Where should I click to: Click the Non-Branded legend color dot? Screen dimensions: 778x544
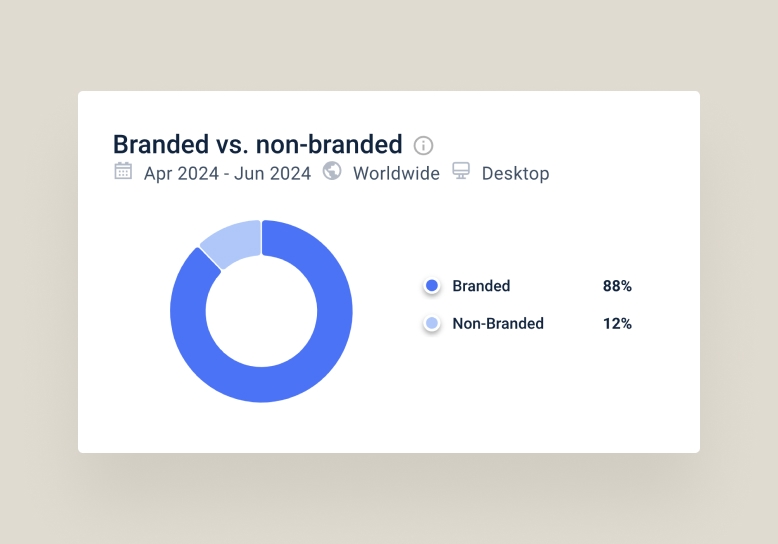pyautogui.click(x=432, y=323)
